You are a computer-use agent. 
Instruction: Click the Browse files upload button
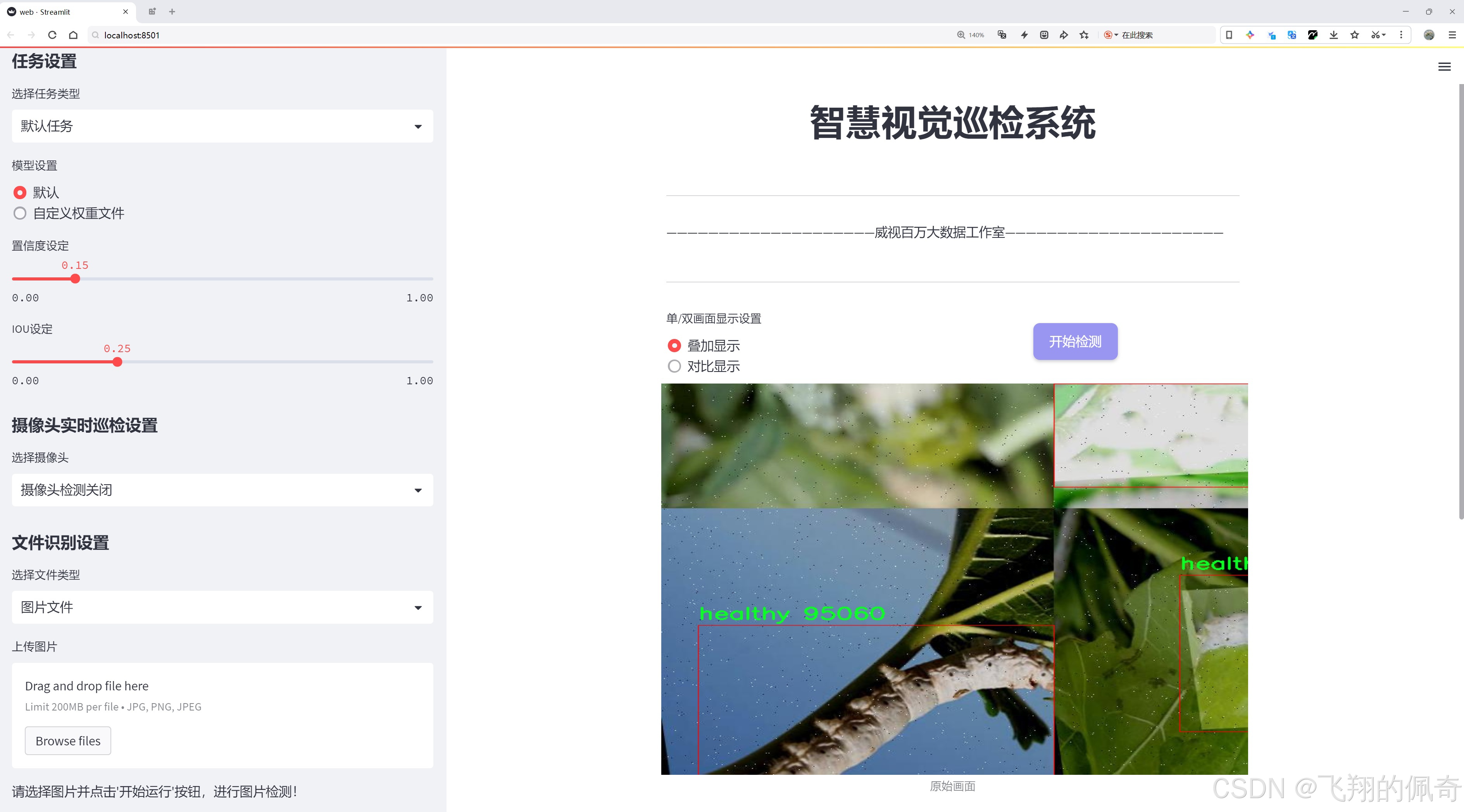pos(67,740)
